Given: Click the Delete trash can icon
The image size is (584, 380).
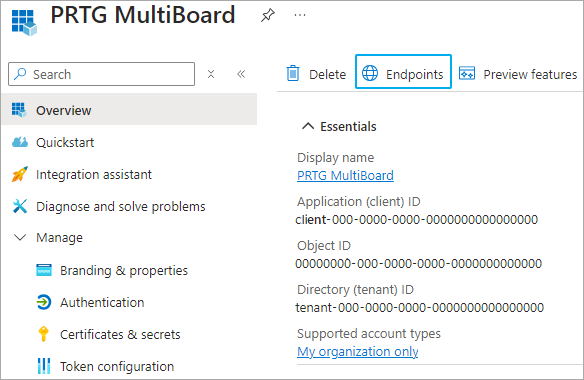Looking at the screenshot, I should coord(293,73).
